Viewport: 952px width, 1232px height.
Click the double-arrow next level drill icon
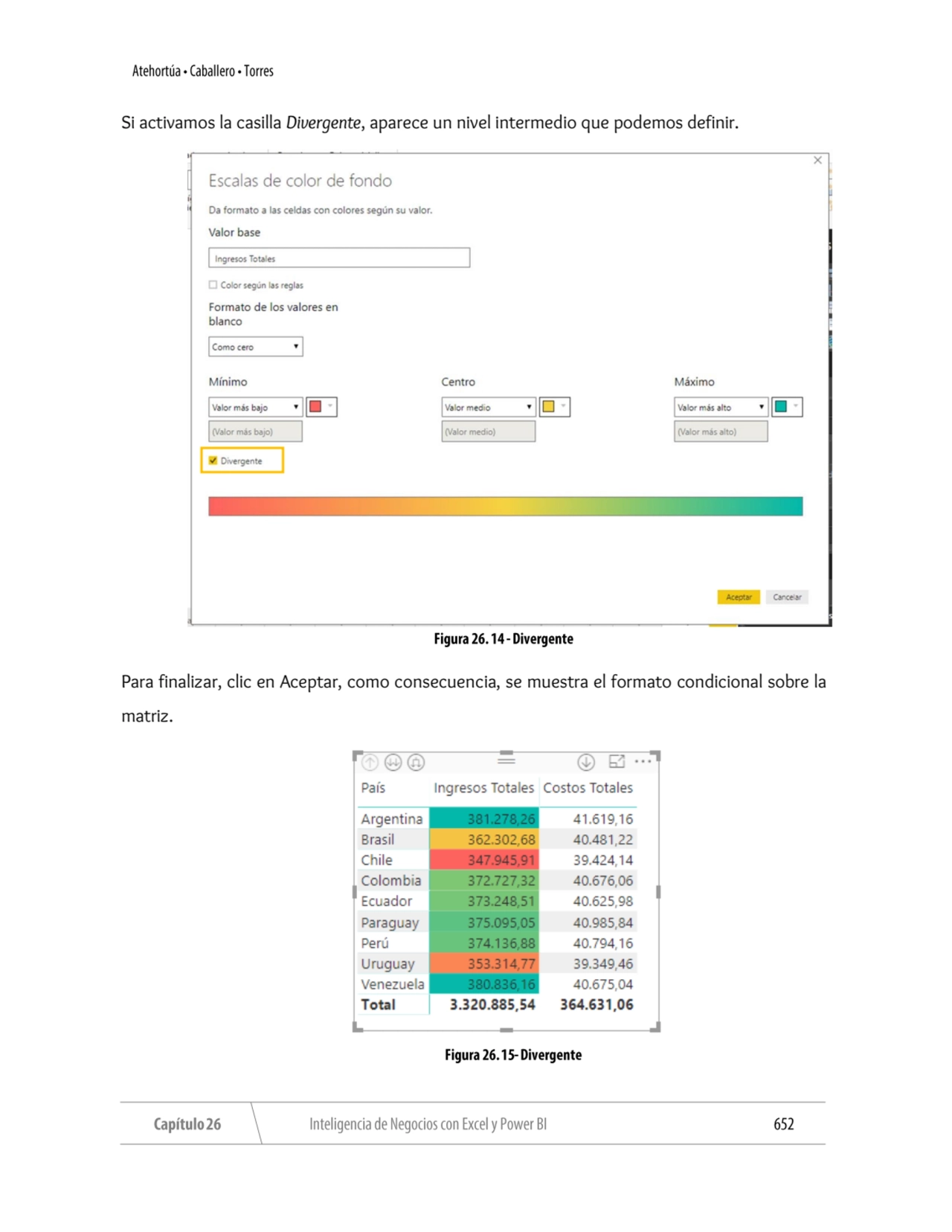[x=393, y=762]
